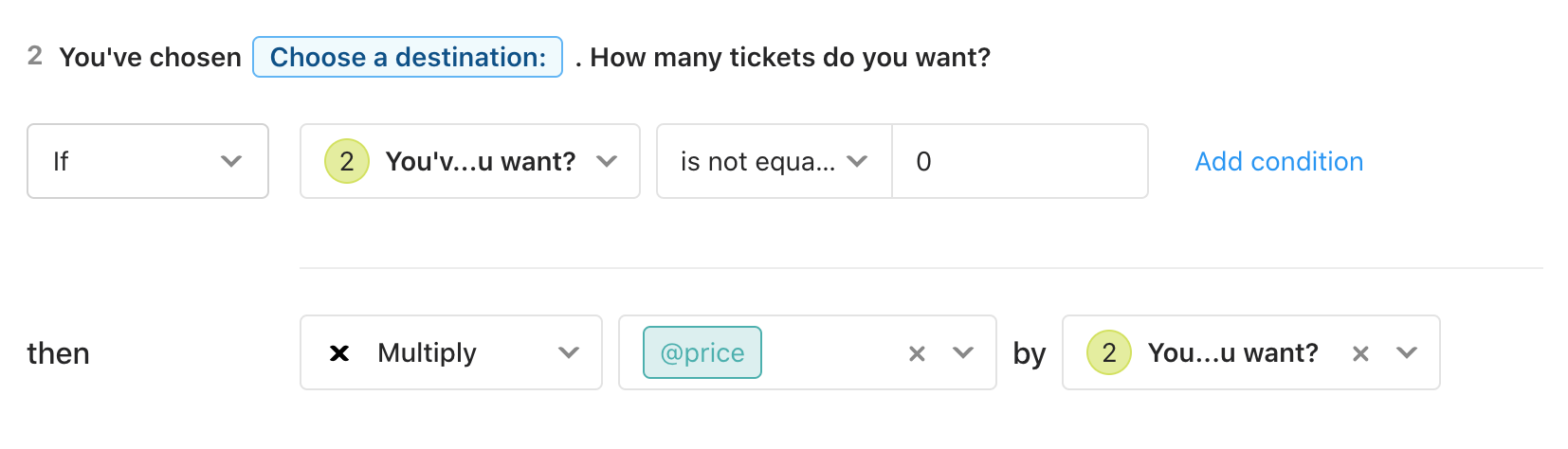This screenshot has height=449, width=1568.
Task: Click the value input field containing 0
Action: pos(1020,161)
